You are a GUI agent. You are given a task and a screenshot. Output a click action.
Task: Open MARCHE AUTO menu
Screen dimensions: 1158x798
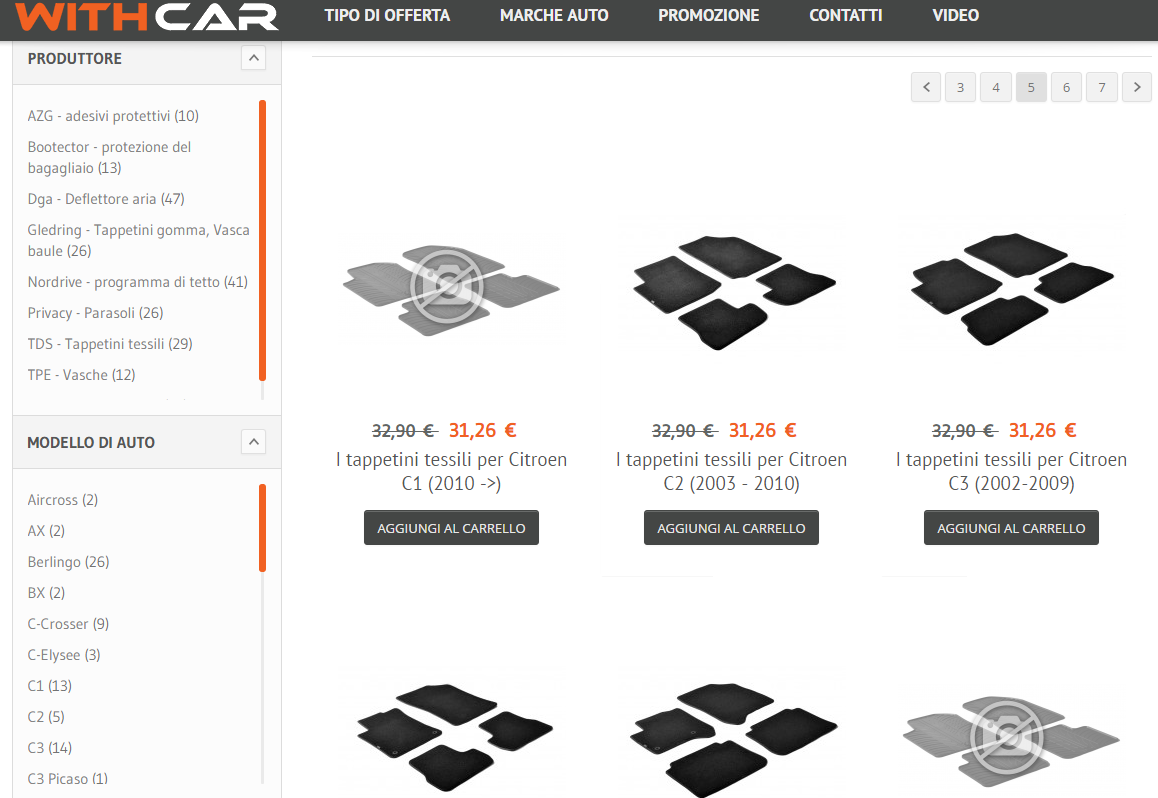tap(554, 16)
